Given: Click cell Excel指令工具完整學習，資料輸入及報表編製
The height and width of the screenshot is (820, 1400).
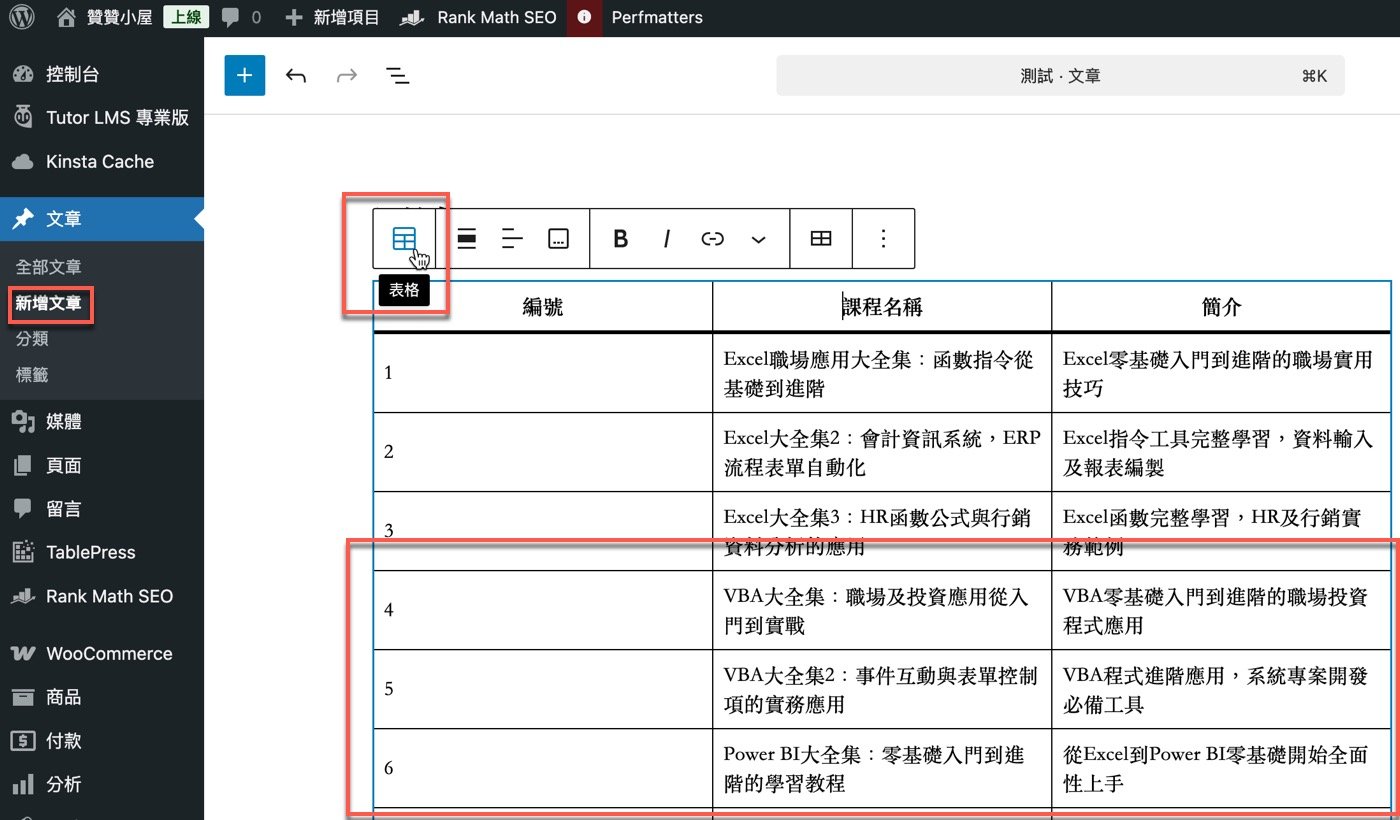Looking at the screenshot, I should (1221, 452).
